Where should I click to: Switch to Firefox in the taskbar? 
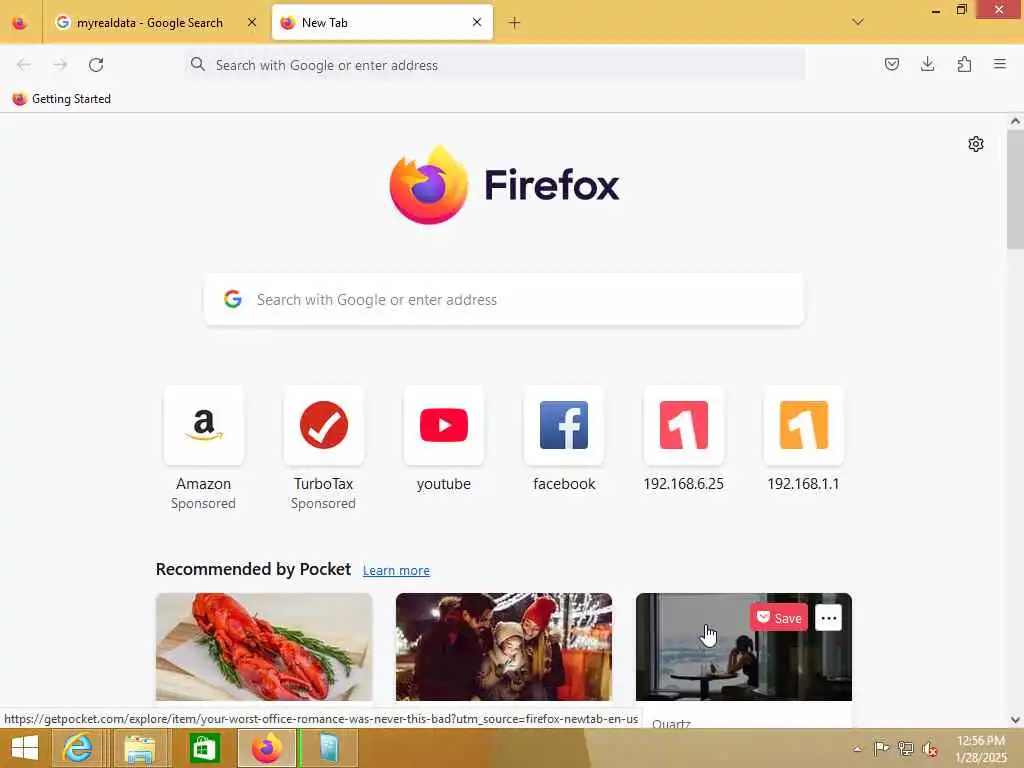click(x=267, y=748)
